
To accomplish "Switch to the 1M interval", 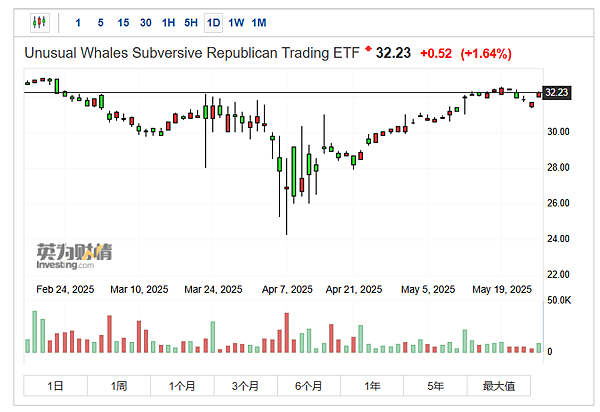I will pyautogui.click(x=259, y=23).
